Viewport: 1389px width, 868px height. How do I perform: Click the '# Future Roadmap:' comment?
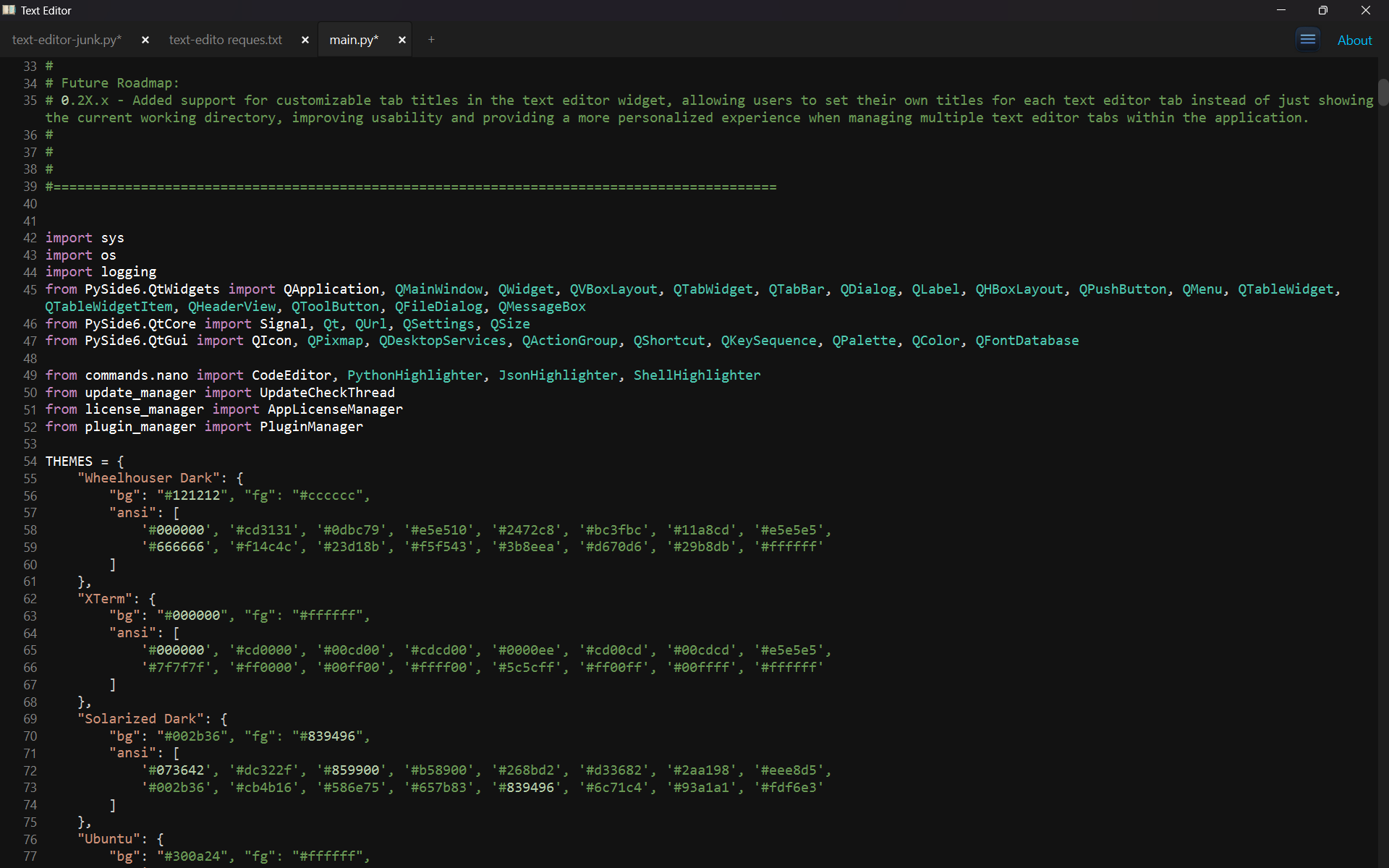coord(112,83)
